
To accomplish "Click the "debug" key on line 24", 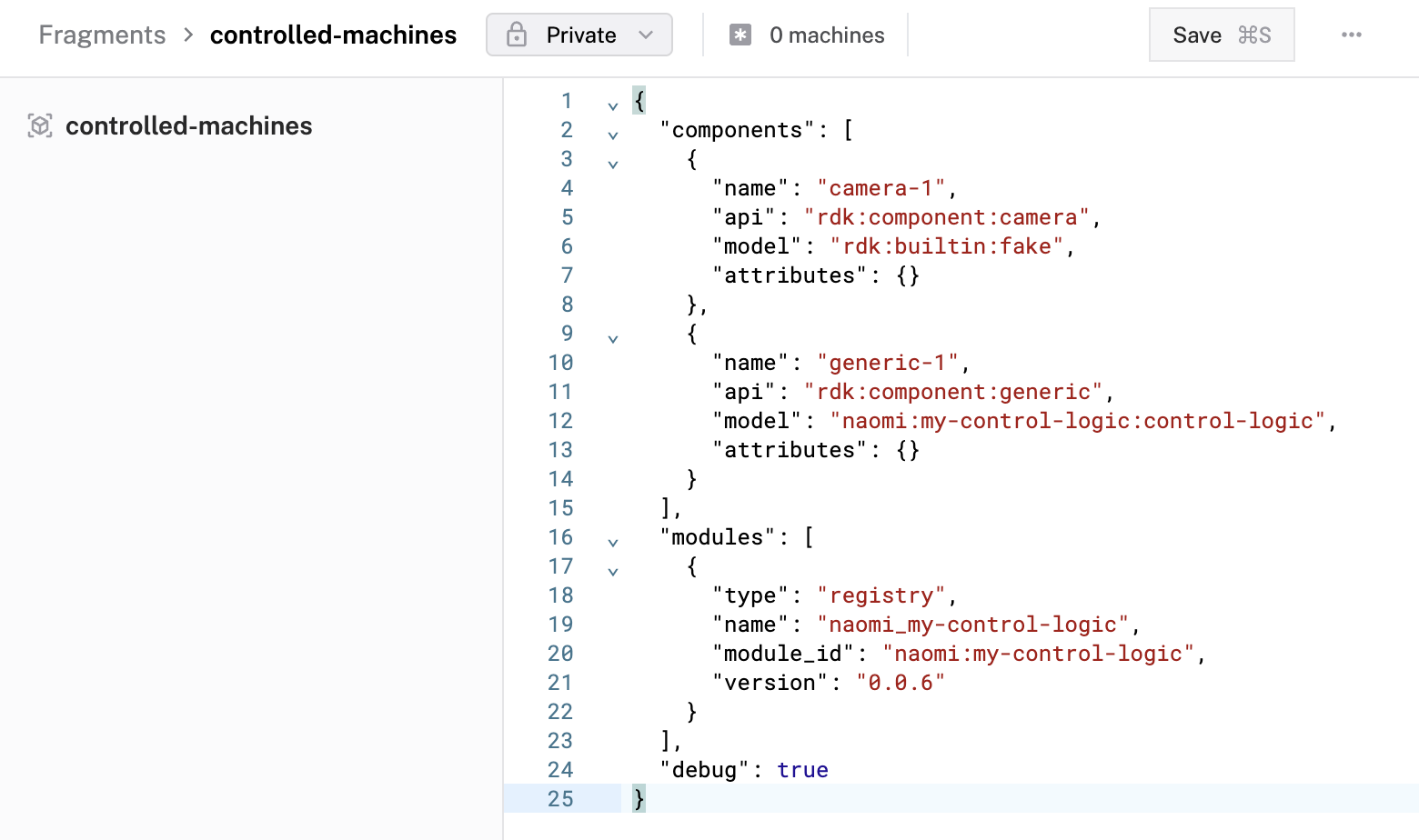I will 705,770.
